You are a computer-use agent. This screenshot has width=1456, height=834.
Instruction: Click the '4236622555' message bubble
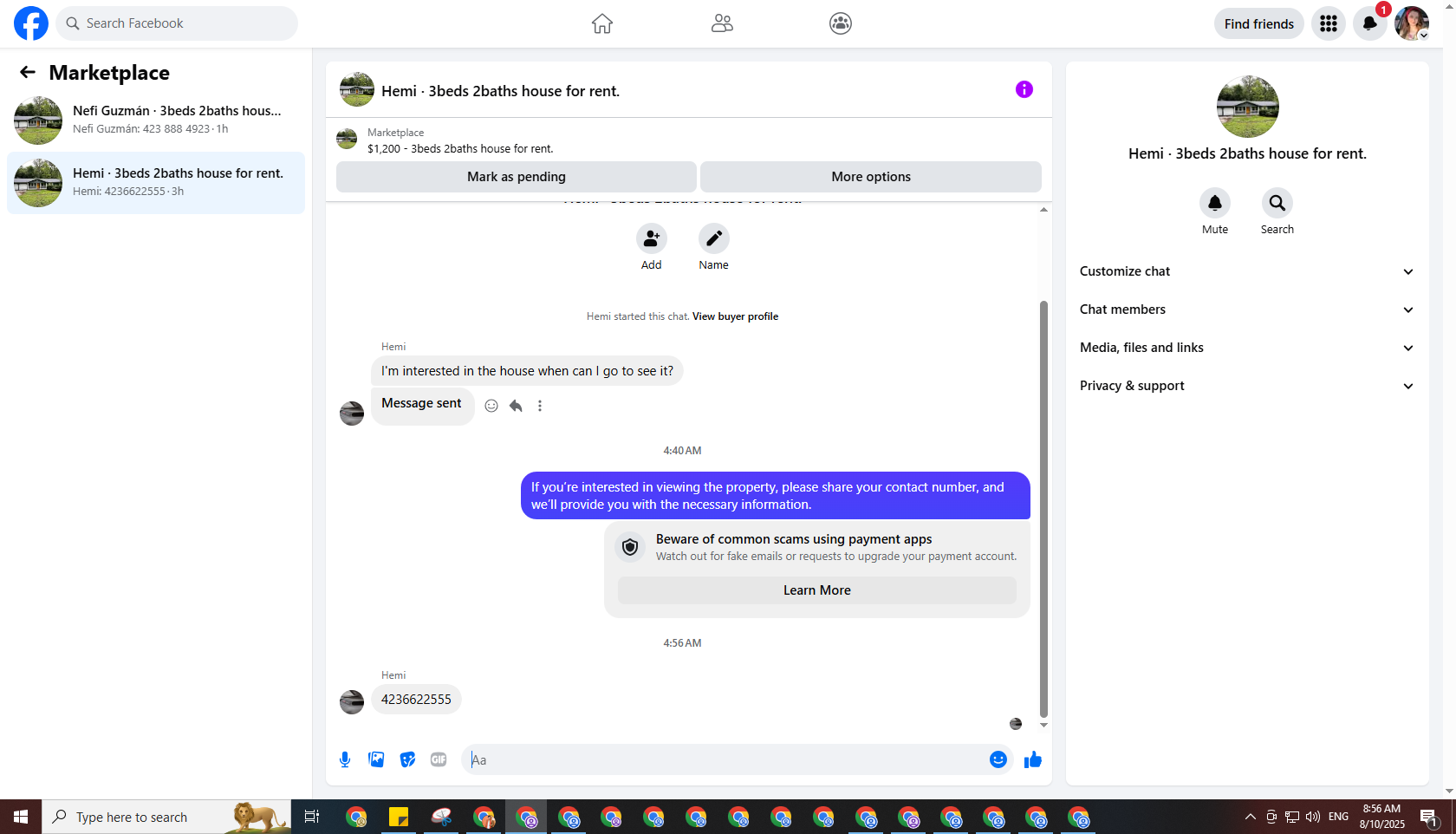click(416, 700)
